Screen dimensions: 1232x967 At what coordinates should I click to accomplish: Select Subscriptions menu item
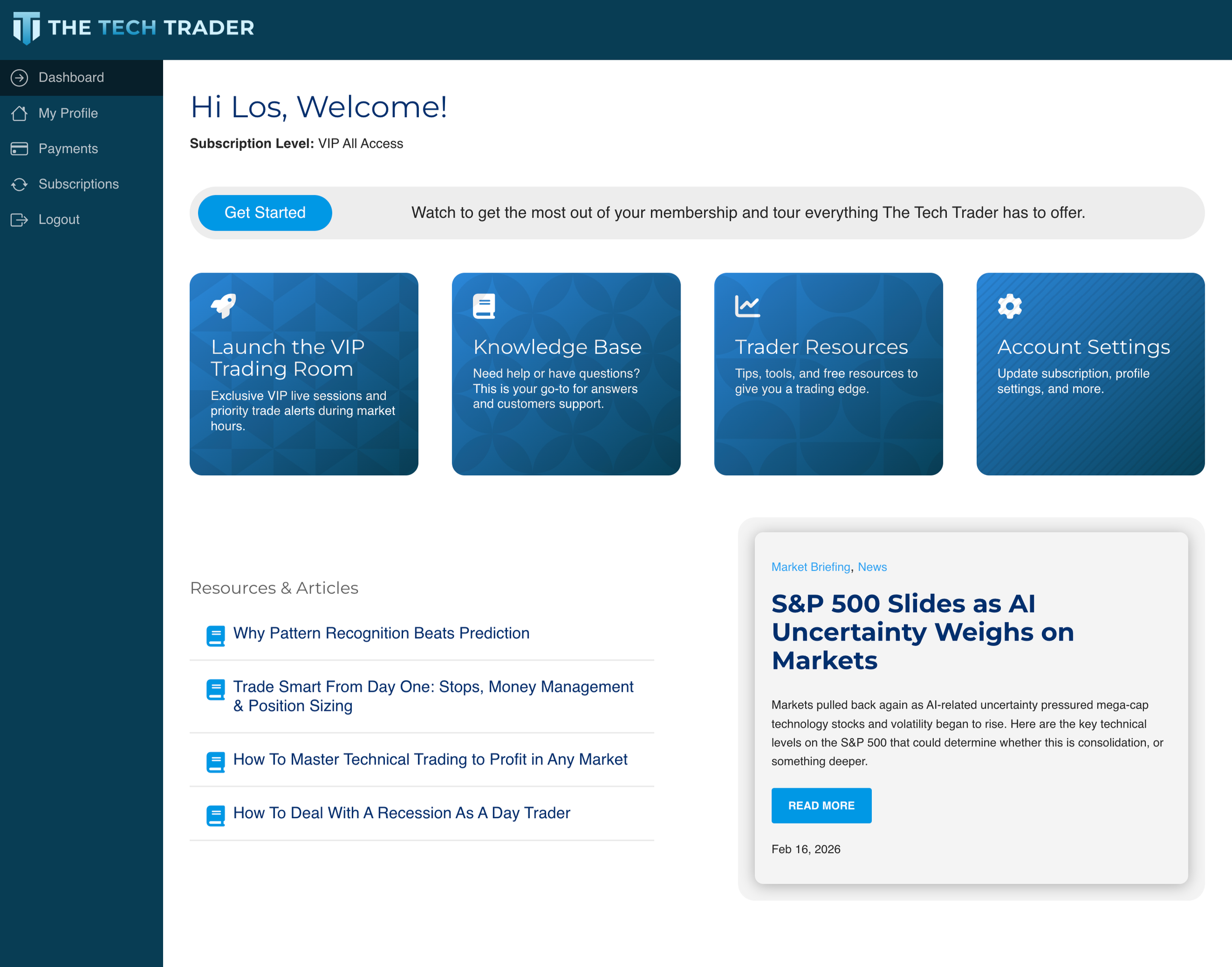pyautogui.click(x=78, y=184)
